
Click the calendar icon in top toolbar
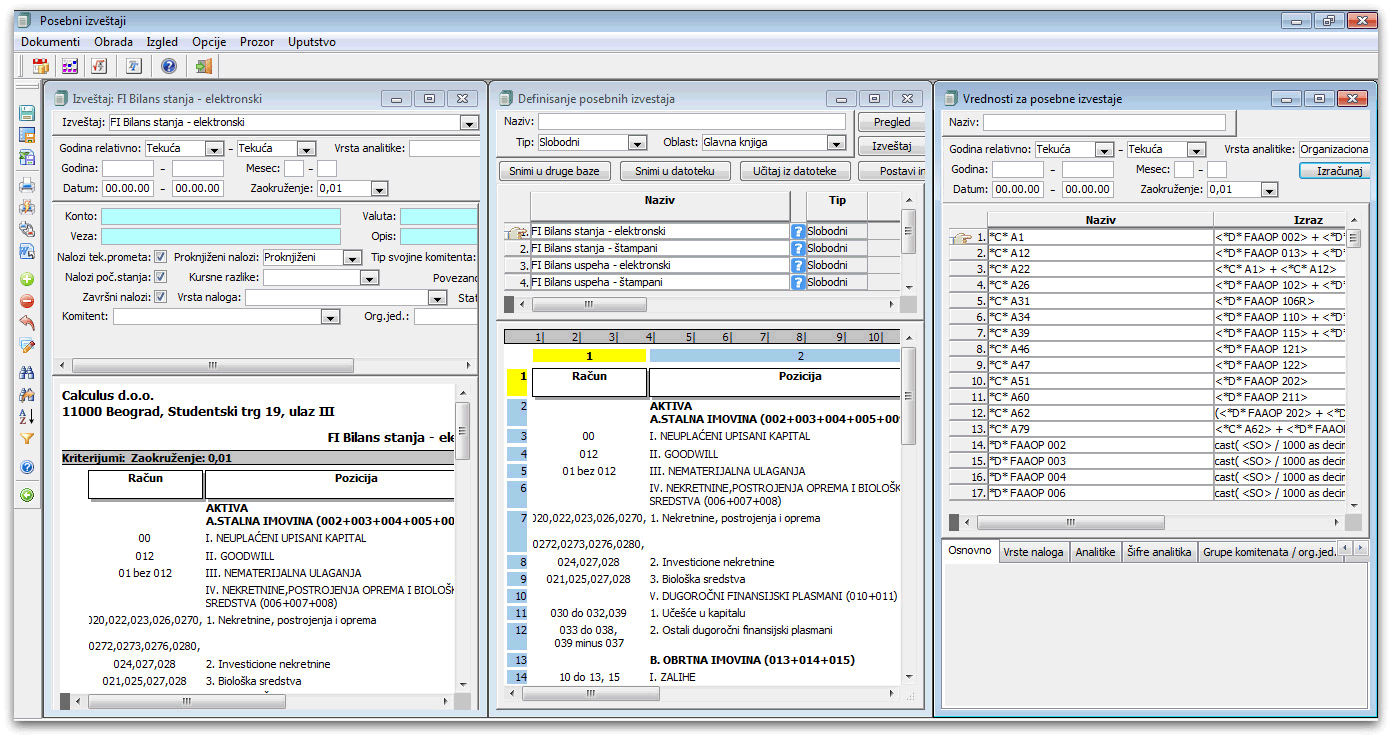click(41, 66)
